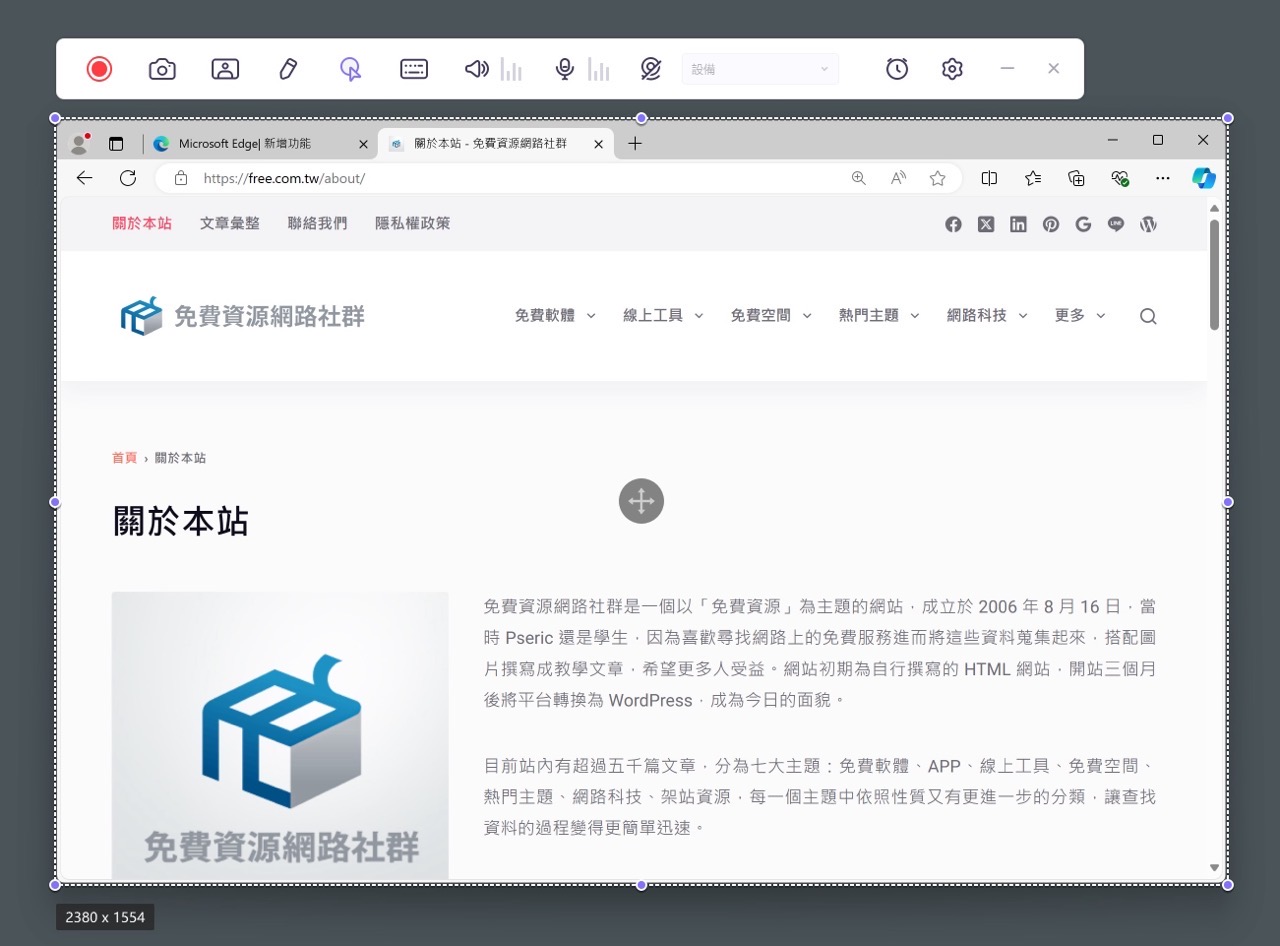Open 文章彙整 menu link
The height and width of the screenshot is (946, 1280).
[230, 223]
